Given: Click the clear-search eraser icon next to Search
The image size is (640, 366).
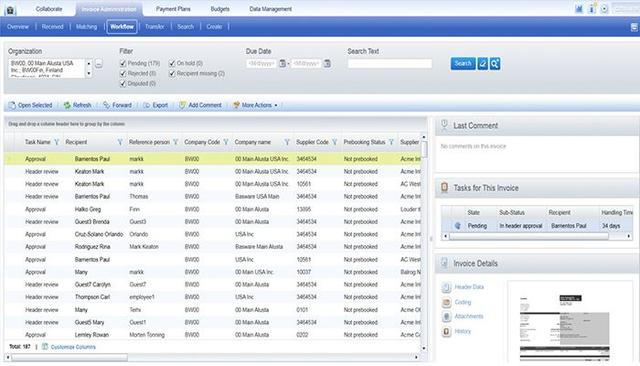Looking at the screenshot, I should (482, 64).
